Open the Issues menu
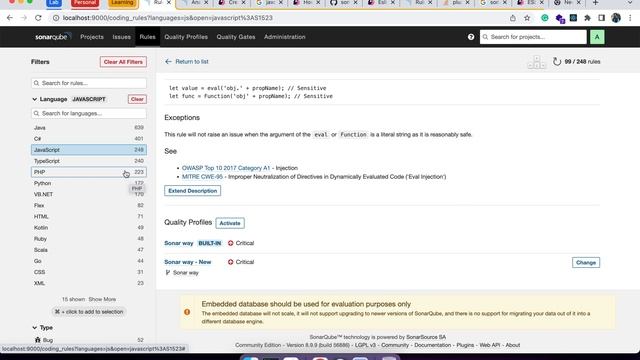640x360 pixels. [122, 37]
